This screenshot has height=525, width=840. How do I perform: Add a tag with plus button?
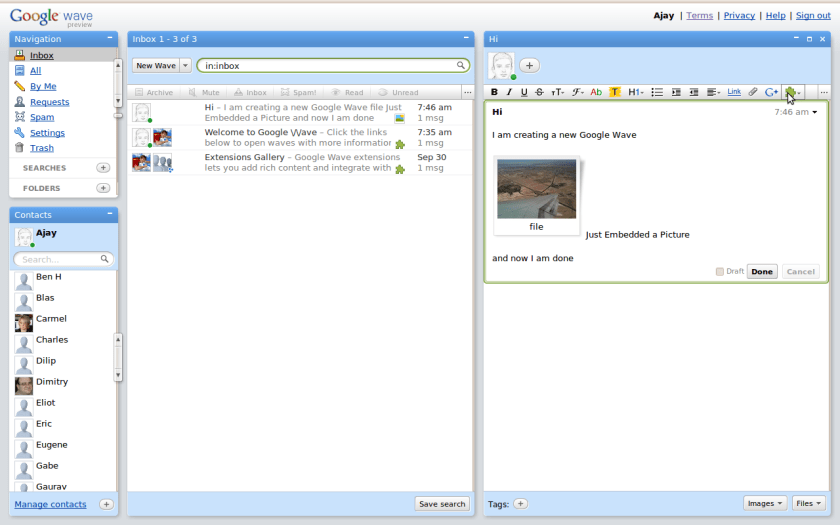[x=520, y=504]
